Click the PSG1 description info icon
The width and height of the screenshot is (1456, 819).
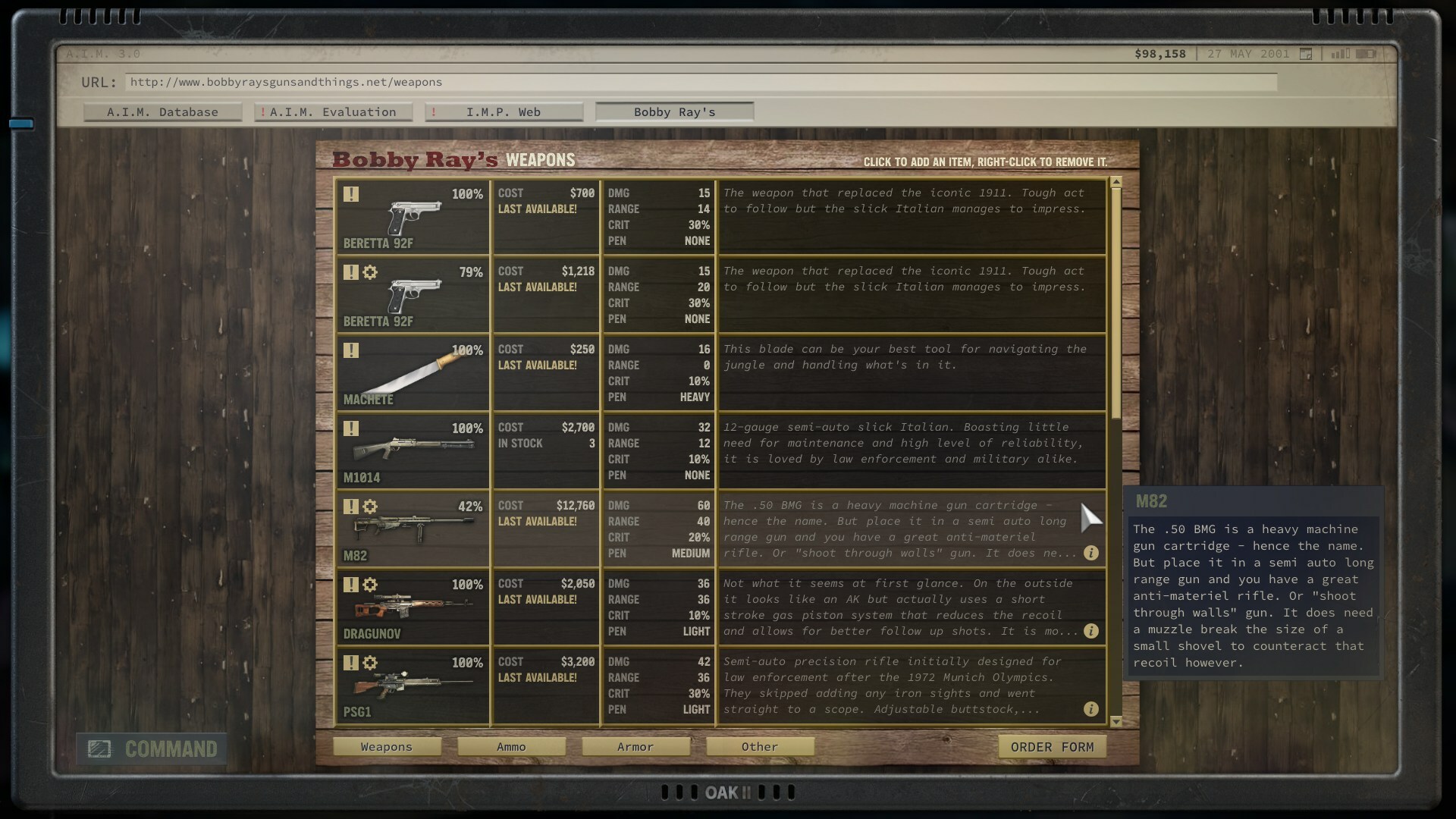(1090, 709)
